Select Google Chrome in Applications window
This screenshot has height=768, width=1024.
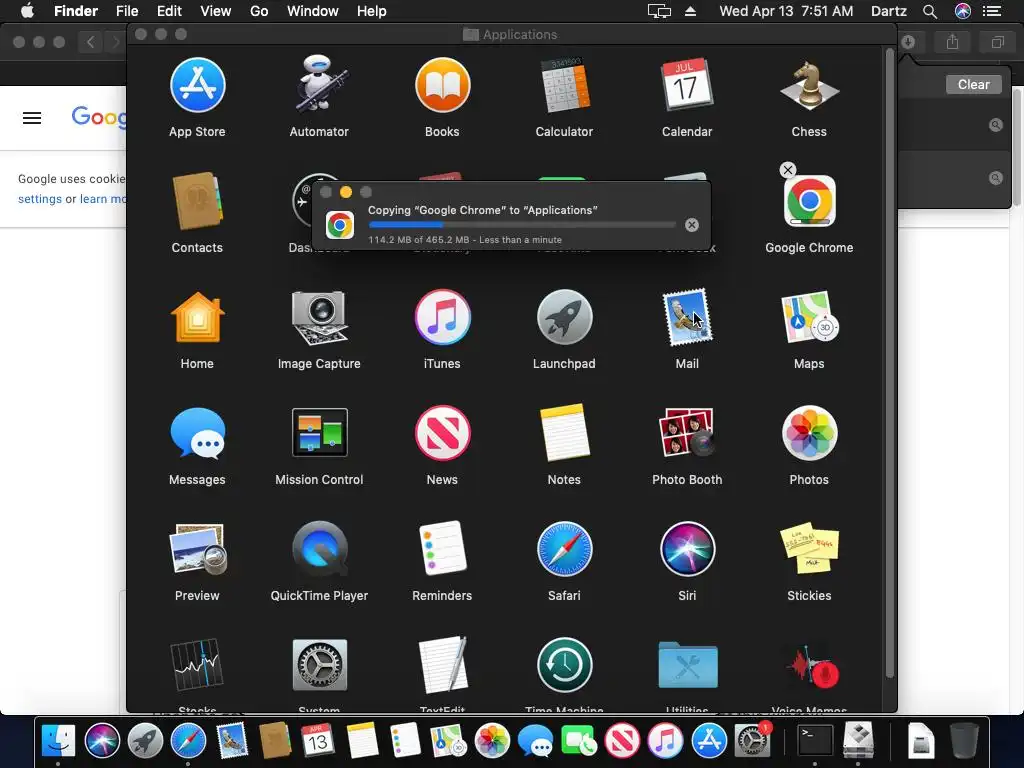click(809, 201)
